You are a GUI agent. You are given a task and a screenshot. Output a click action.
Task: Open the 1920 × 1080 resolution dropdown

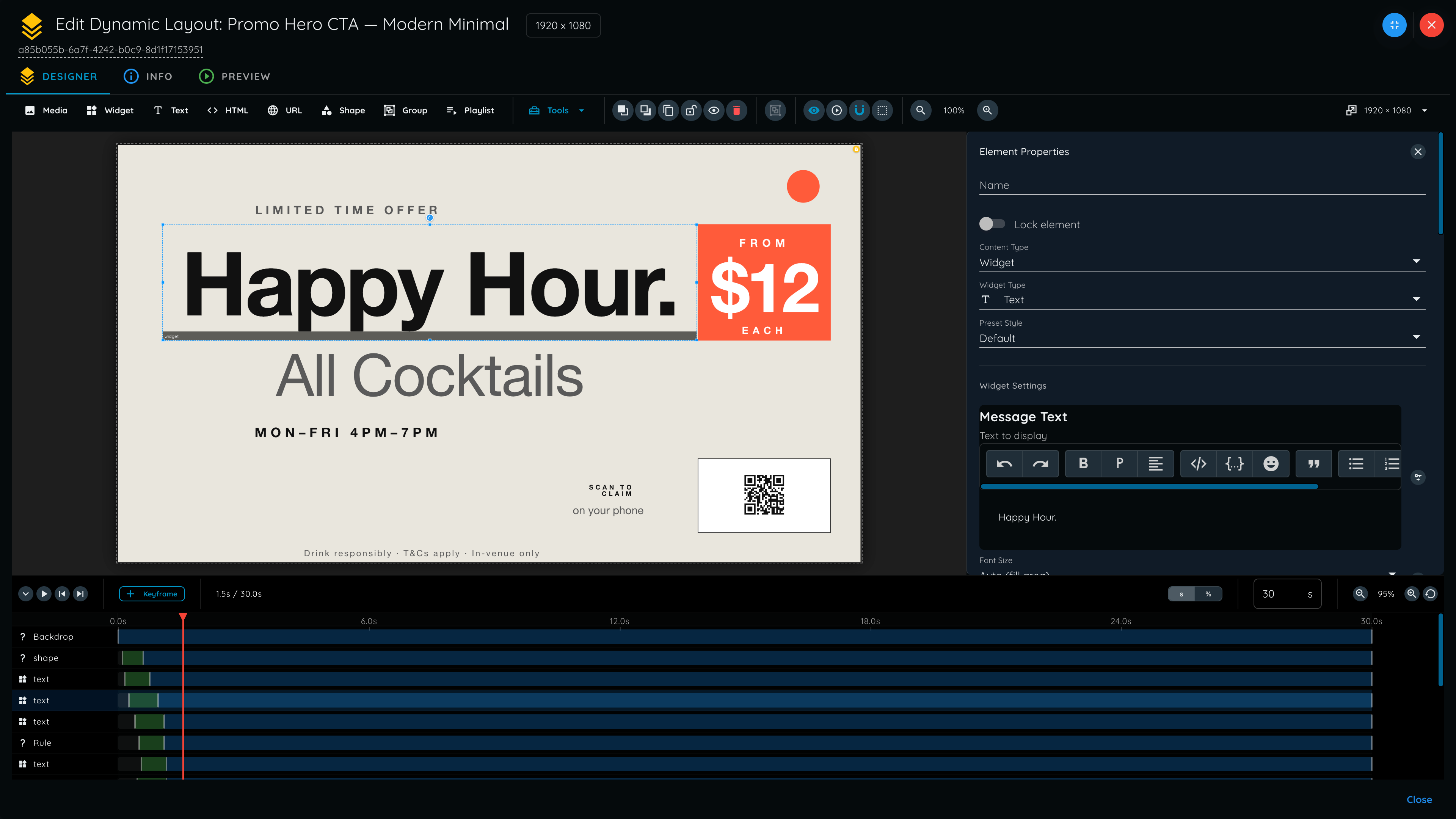(x=1388, y=110)
